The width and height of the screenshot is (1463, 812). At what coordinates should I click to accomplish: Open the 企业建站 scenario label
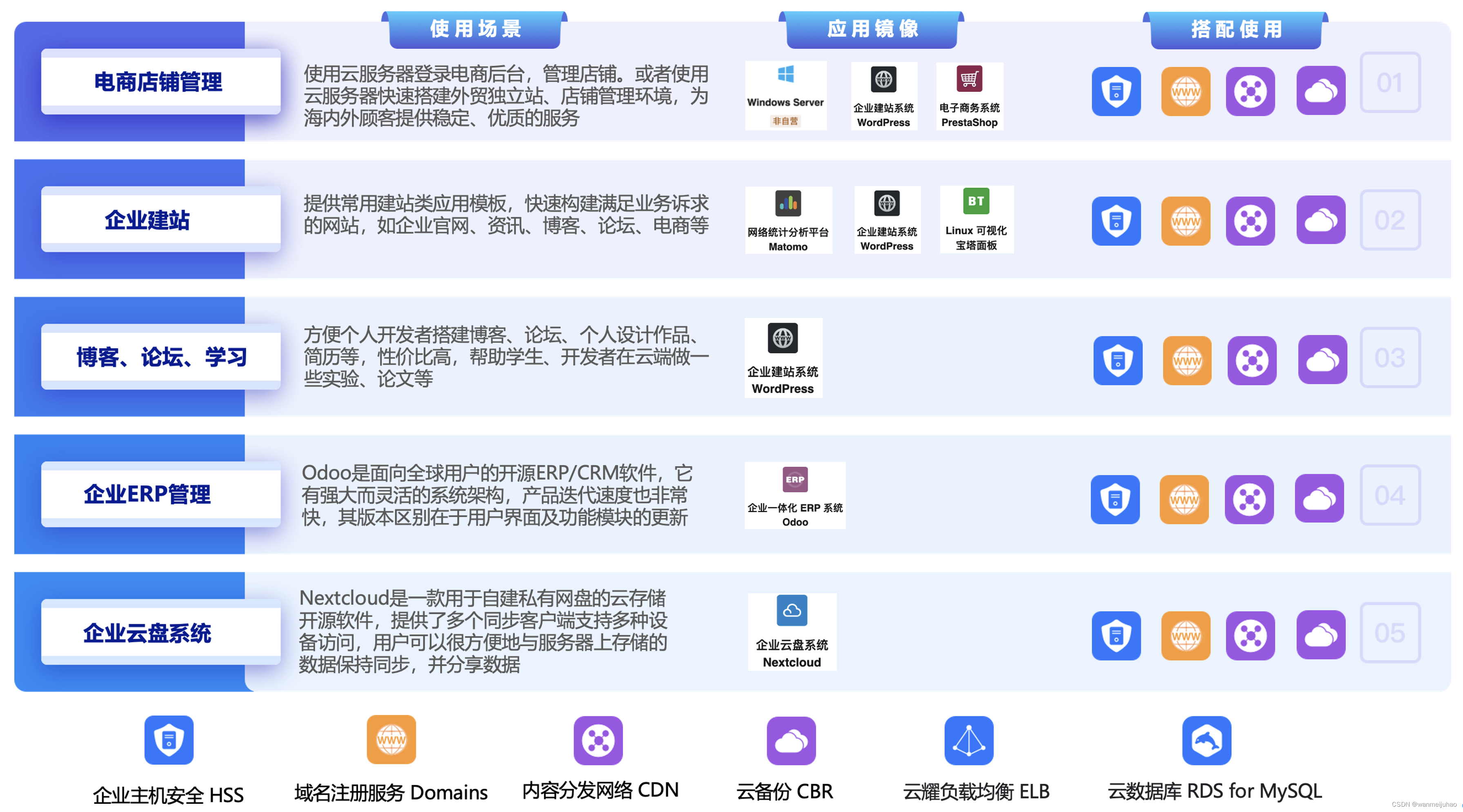coord(161,220)
